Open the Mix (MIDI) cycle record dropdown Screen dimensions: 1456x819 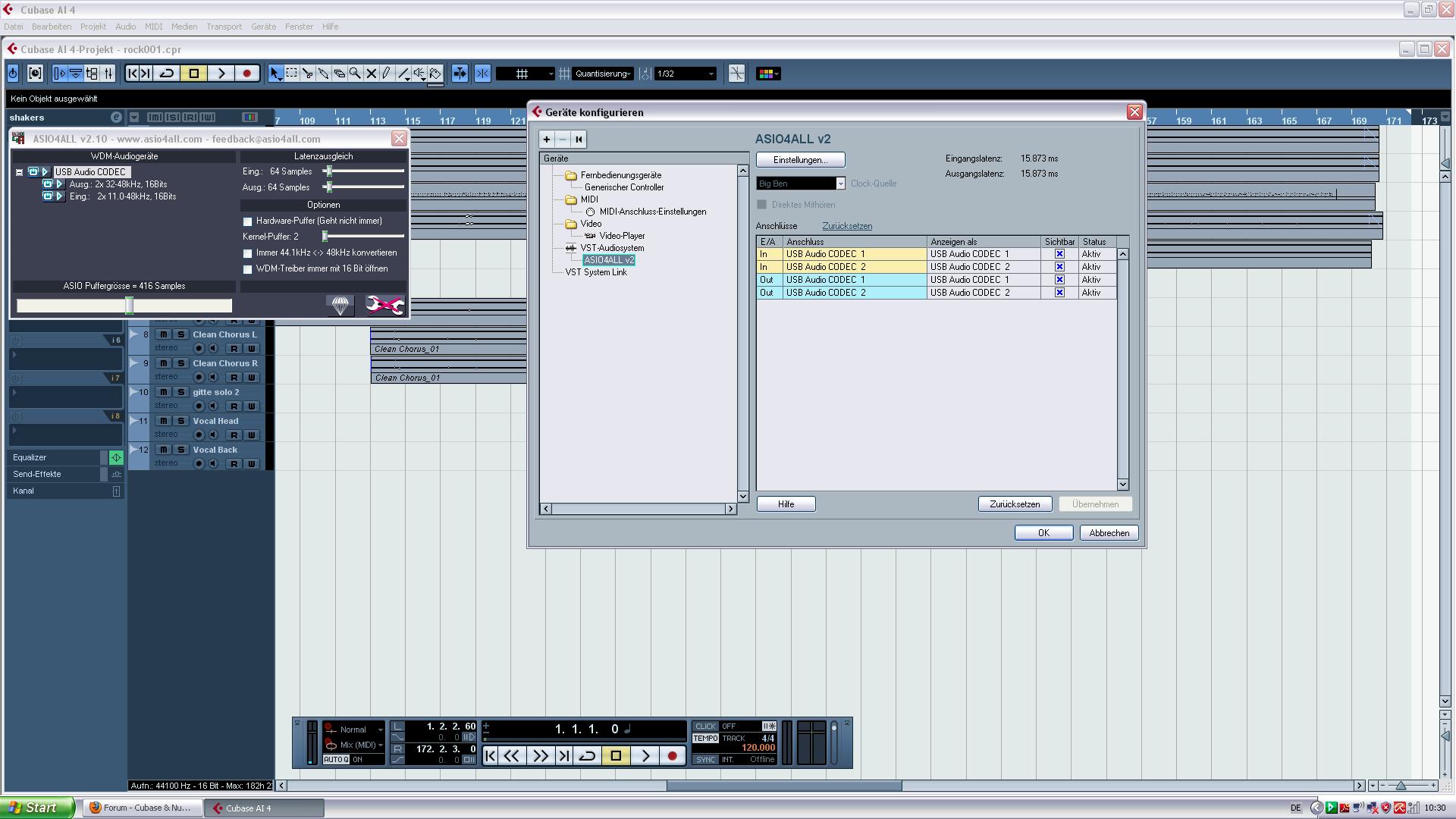[354, 745]
